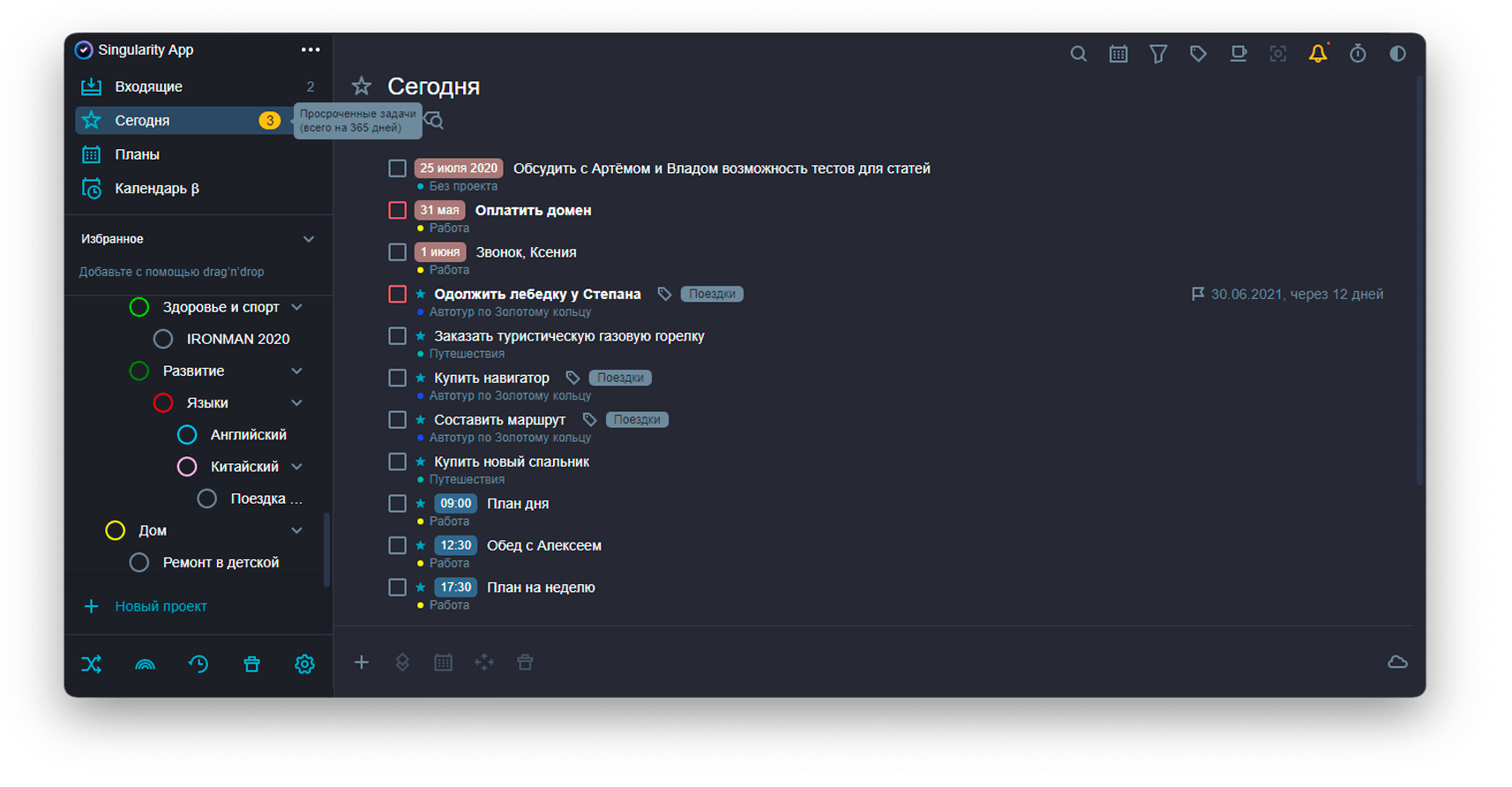Open the search magnifier in top toolbar

[x=1078, y=54]
